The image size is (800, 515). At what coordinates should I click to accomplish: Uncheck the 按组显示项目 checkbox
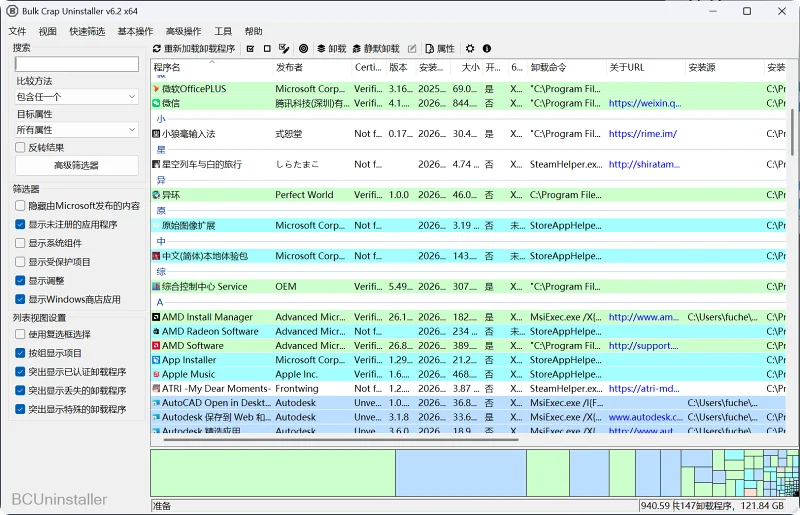20,353
